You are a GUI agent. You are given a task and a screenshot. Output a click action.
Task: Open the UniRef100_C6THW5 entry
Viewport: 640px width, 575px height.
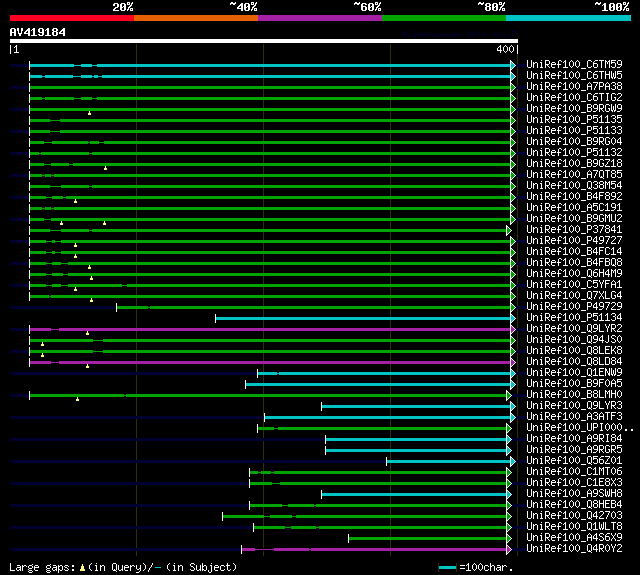coord(574,75)
